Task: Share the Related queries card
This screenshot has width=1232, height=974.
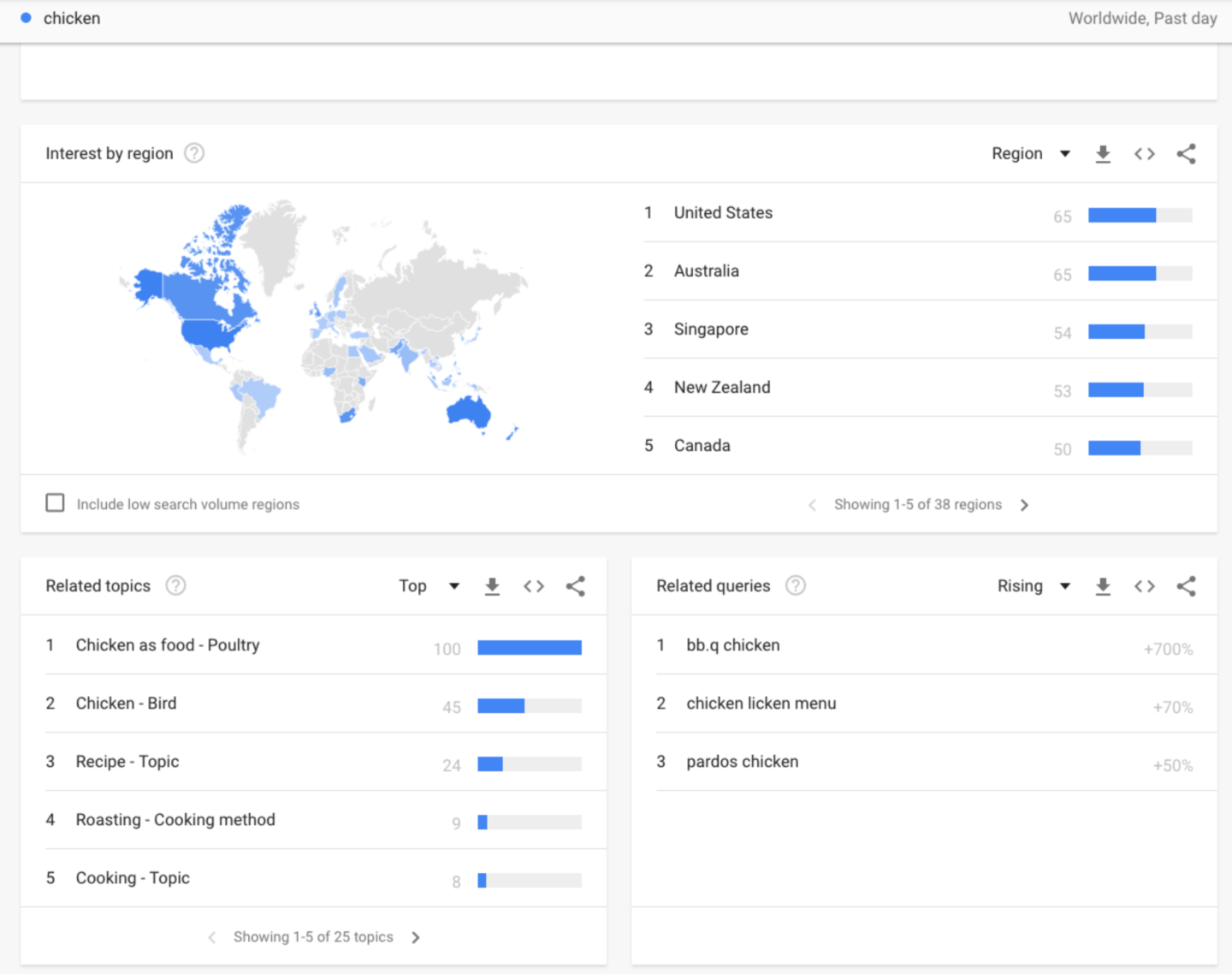Action: click(1186, 586)
